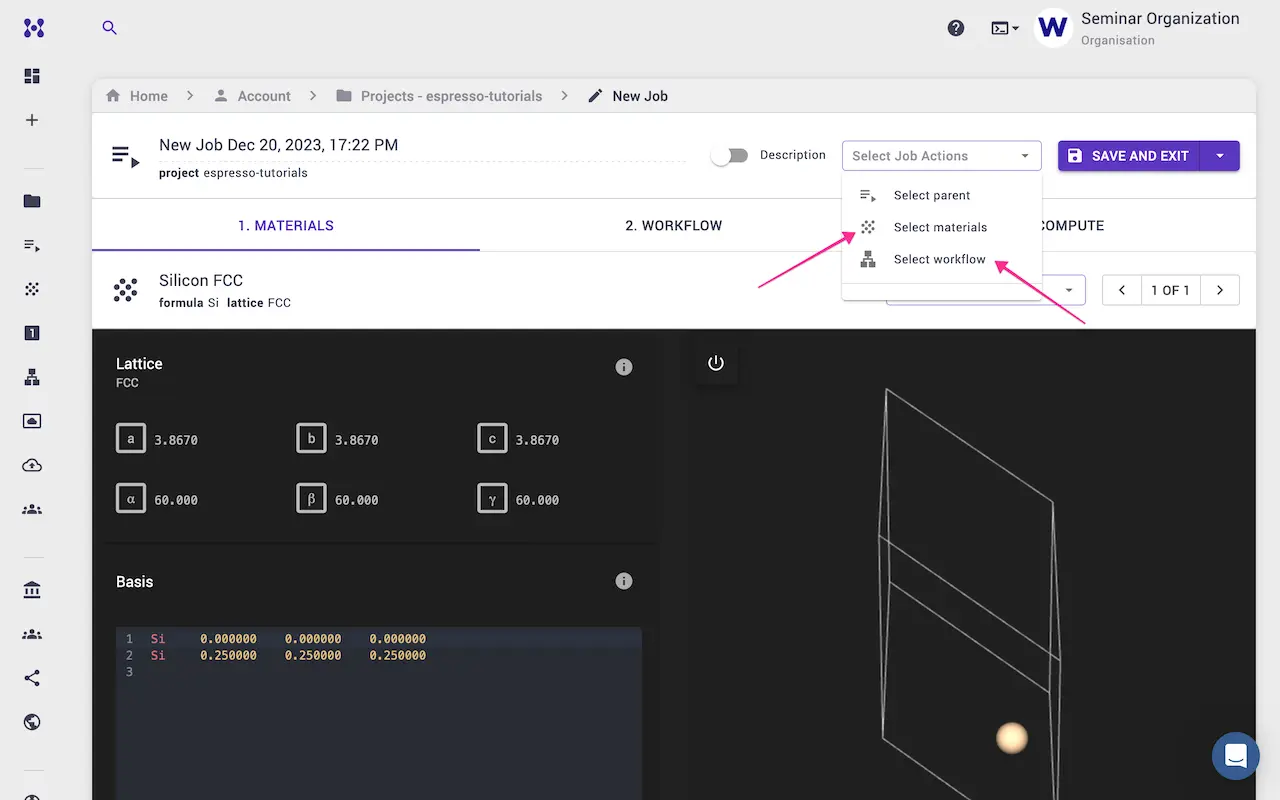Click the power button in the 3D viewer

pos(716,363)
